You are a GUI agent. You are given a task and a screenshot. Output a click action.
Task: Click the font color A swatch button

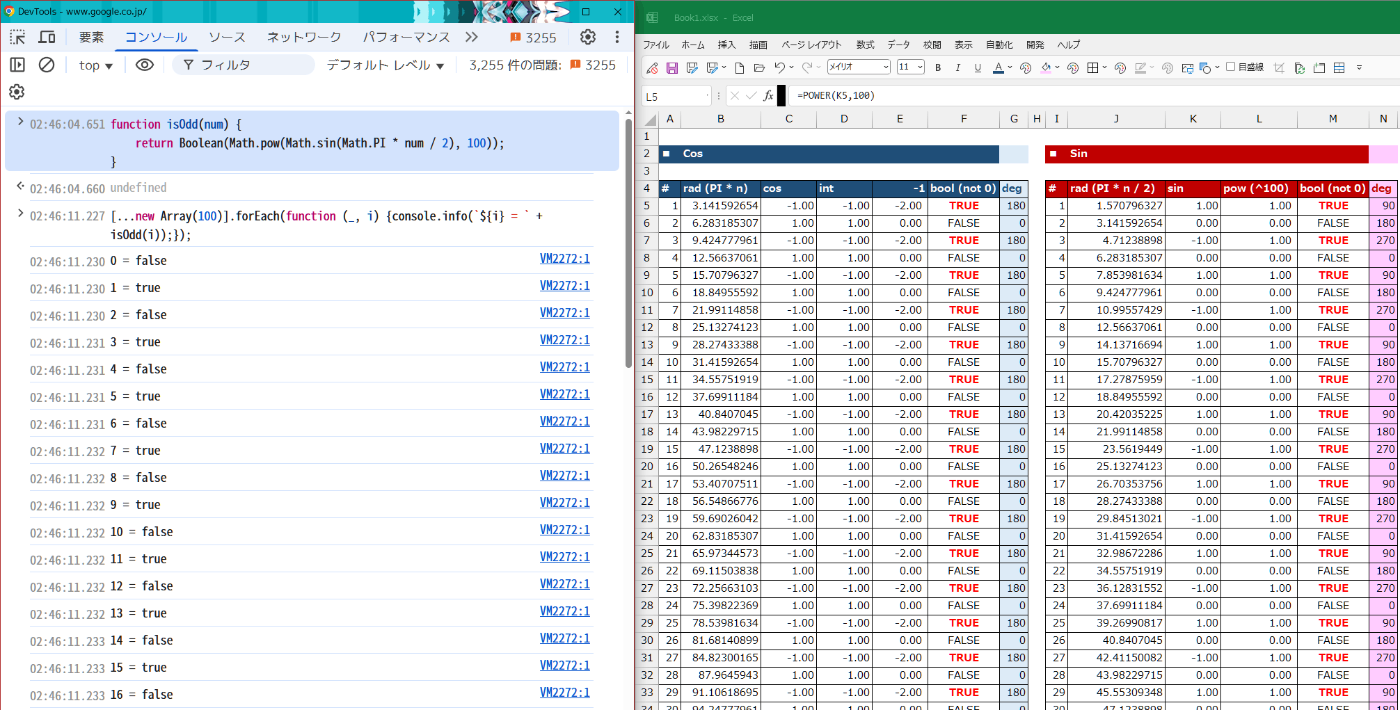point(997,68)
